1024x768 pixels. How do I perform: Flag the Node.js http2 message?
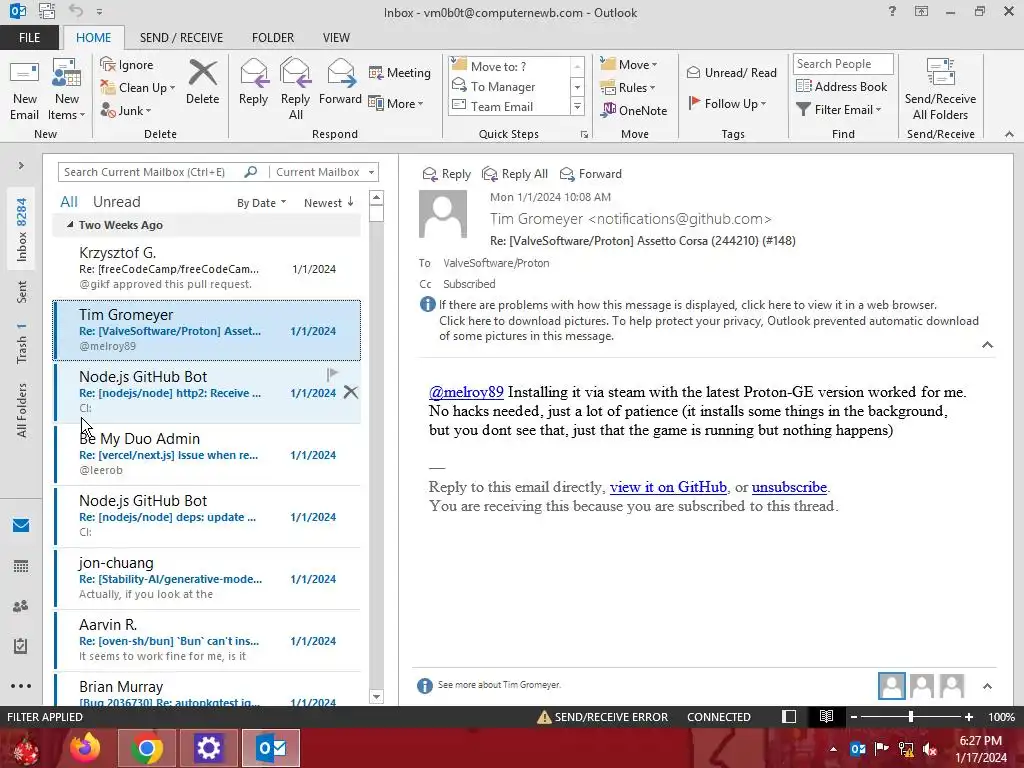(332, 374)
